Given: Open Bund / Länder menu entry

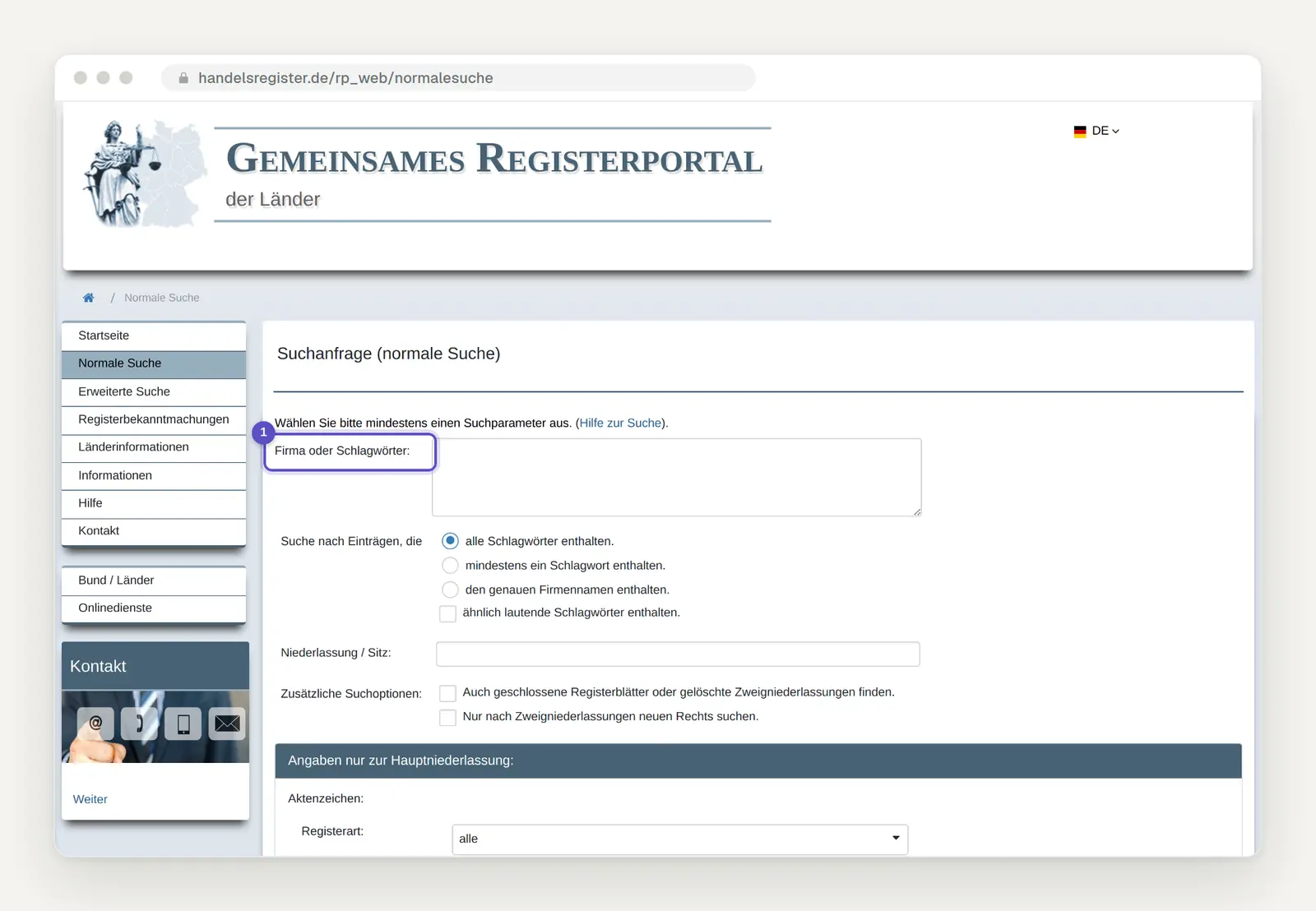Looking at the screenshot, I should click(x=154, y=580).
